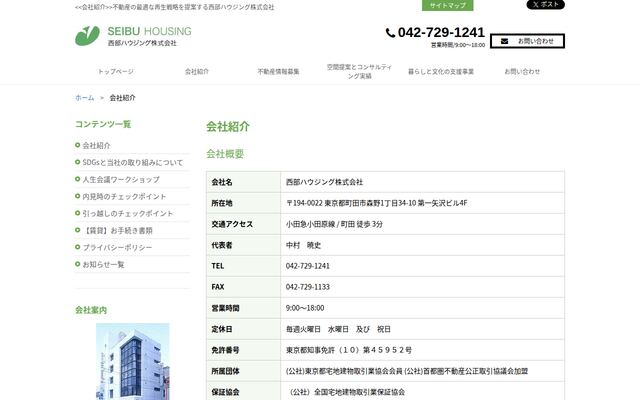Screen dimensions: 640x400
Task: Click table cell 西部ハウジング株式会社
Action: pyautogui.click(x=422, y=182)
